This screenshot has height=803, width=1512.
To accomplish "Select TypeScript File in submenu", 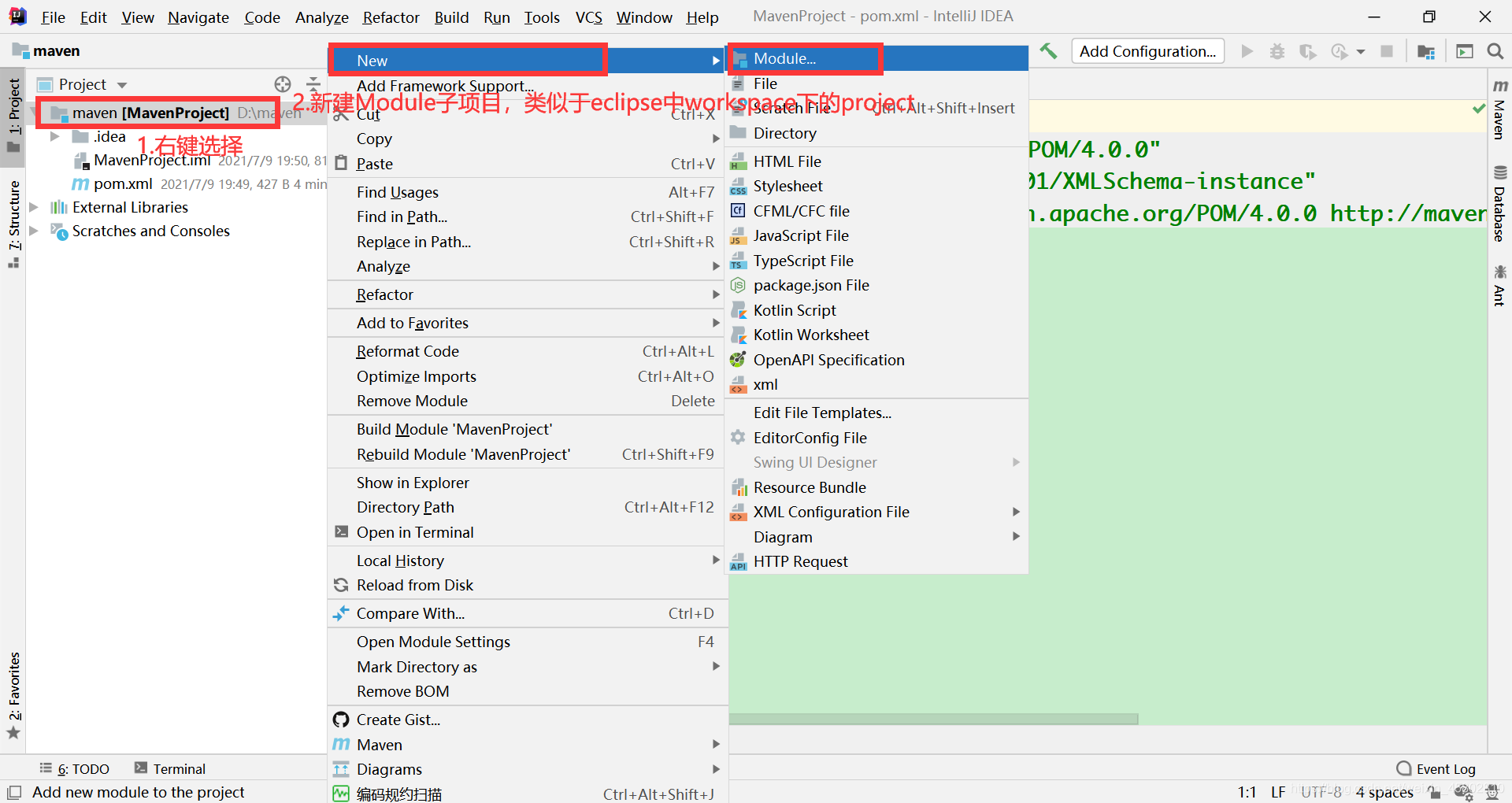I will tap(877, 261).
